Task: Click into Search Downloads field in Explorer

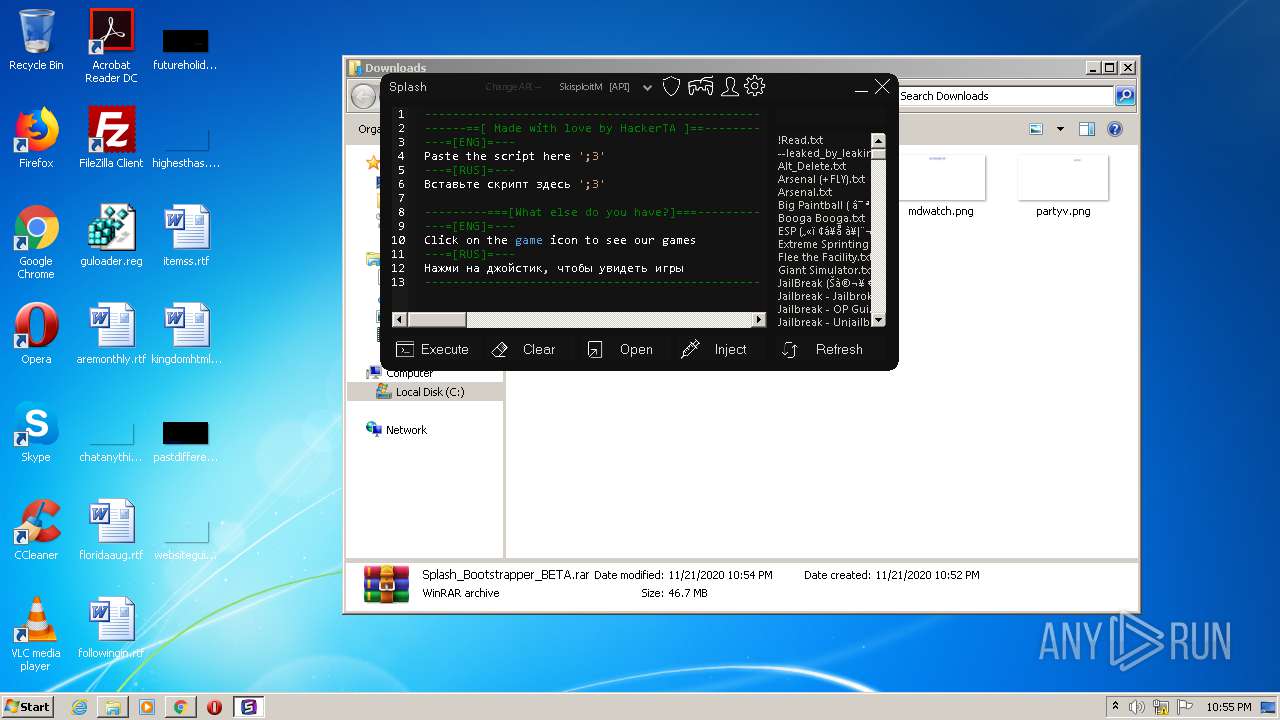Action: coord(1004,96)
